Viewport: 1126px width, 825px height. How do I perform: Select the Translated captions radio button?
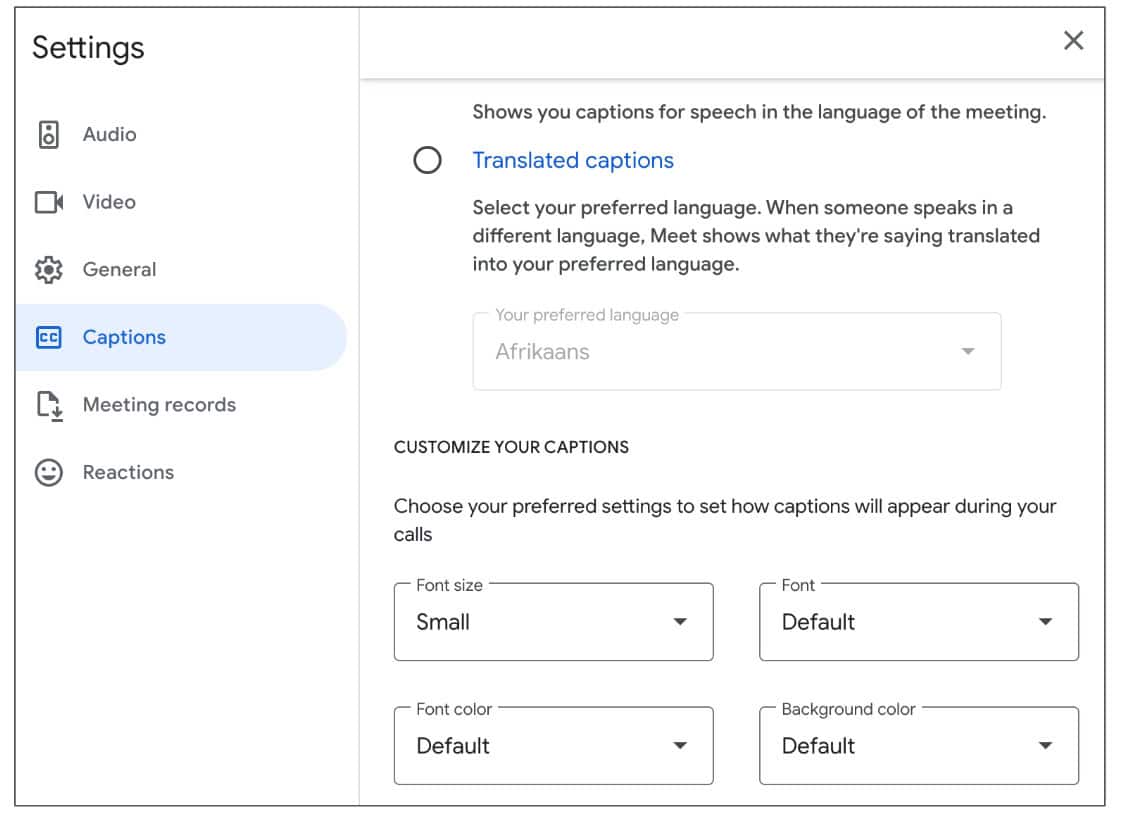click(428, 160)
